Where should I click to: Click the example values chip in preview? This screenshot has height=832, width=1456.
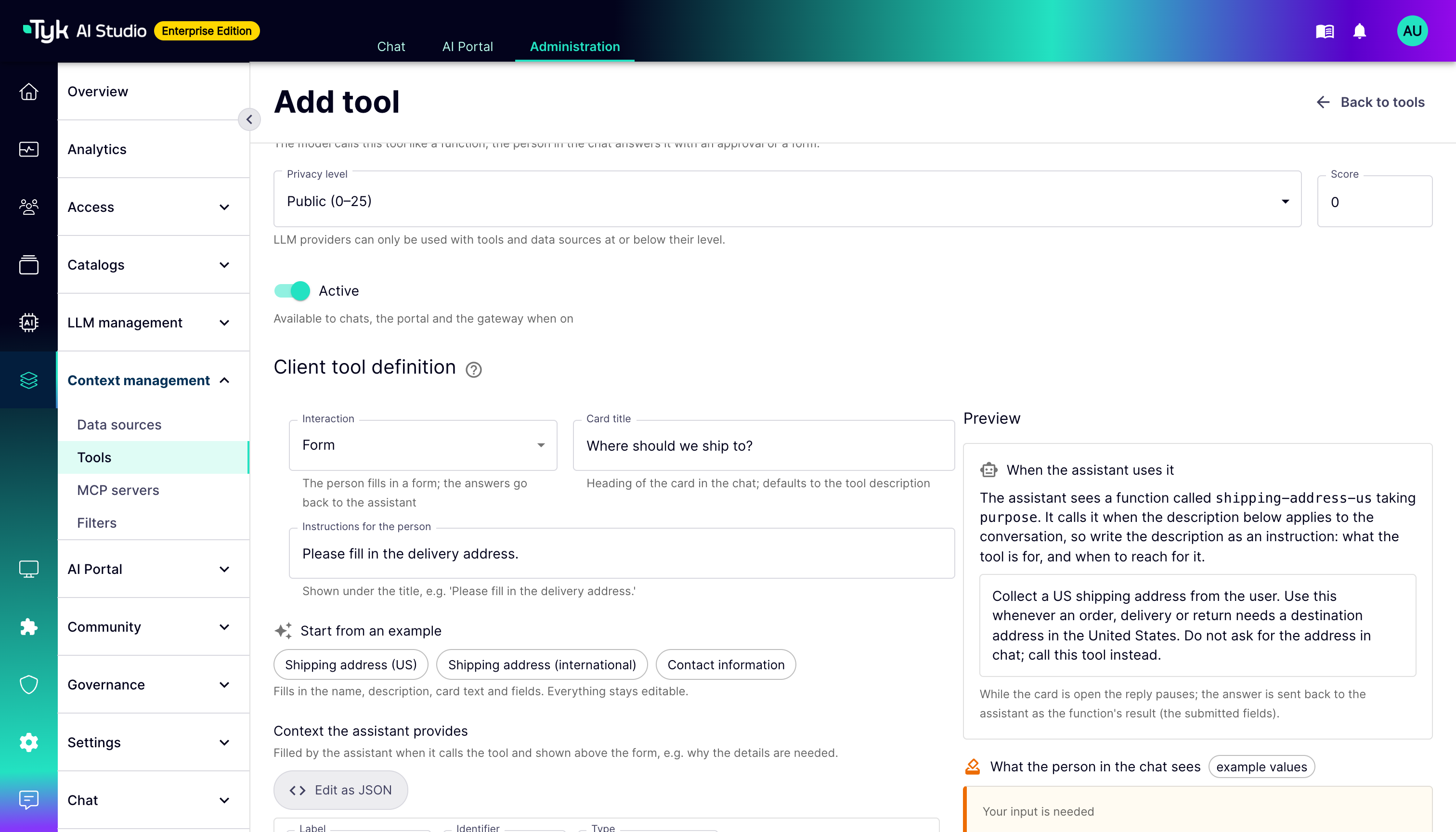(1261, 767)
